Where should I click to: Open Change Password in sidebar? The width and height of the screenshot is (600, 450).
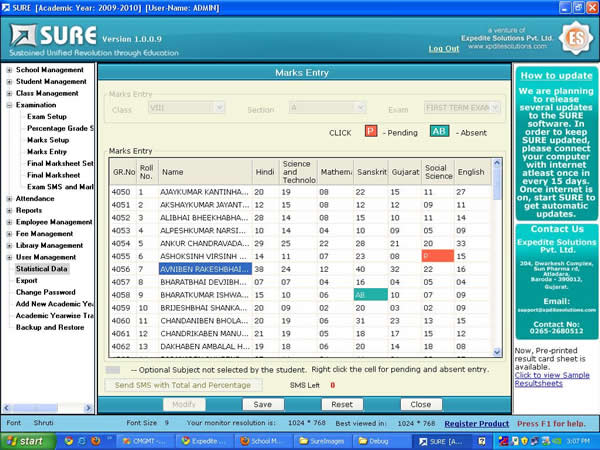(x=46, y=292)
